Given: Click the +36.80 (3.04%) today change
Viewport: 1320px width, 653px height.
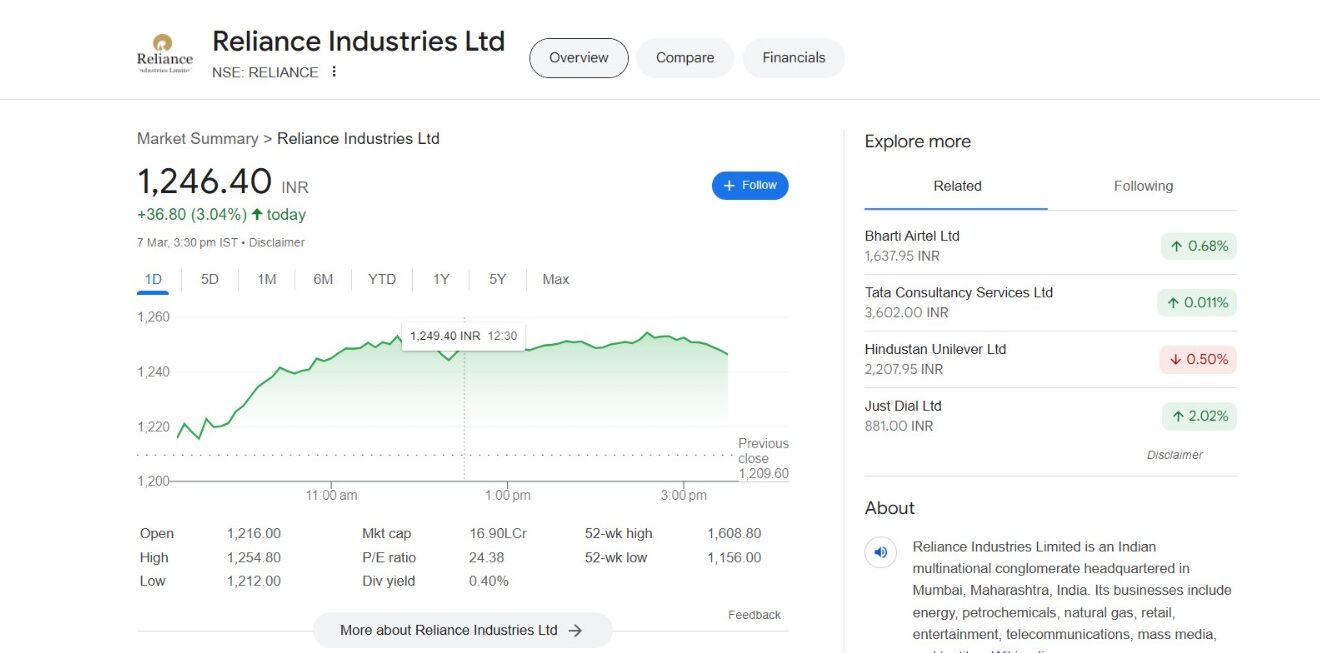Looking at the screenshot, I should [x=221, y=215].
